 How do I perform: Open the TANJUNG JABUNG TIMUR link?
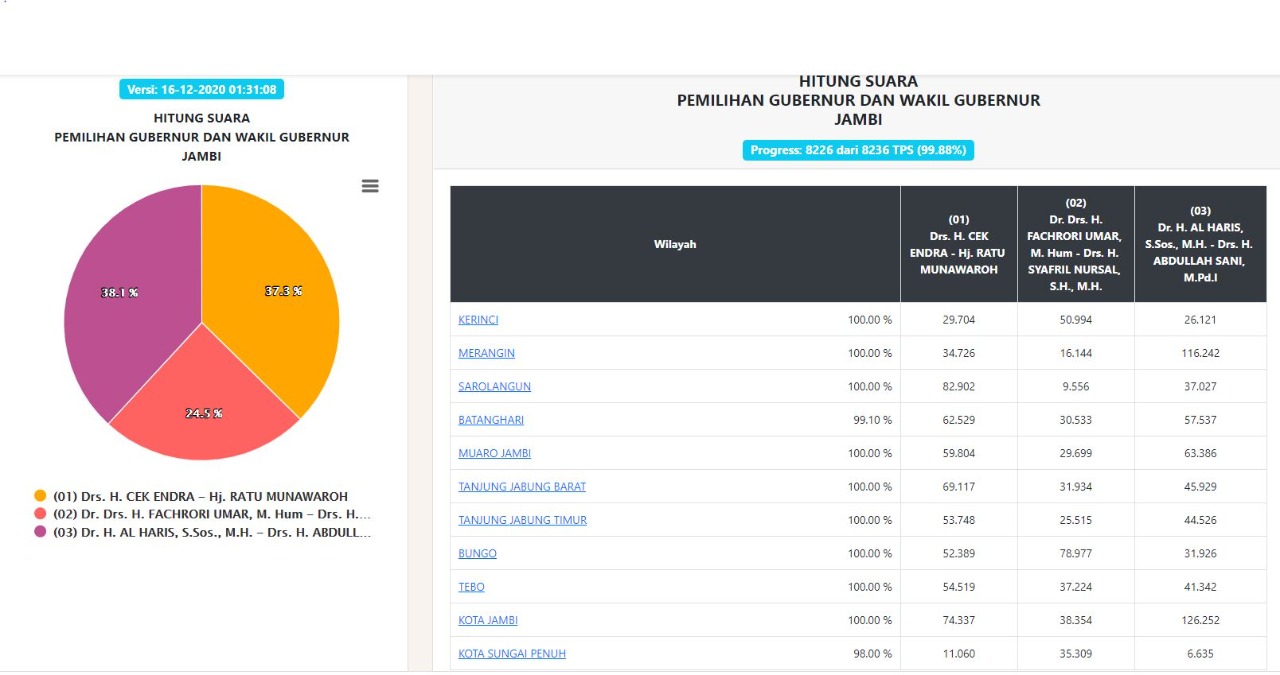tap(522, 520)
